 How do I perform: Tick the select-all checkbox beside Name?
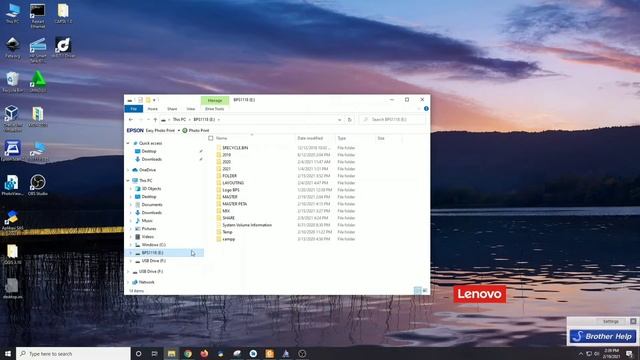[x=211, y=138]
